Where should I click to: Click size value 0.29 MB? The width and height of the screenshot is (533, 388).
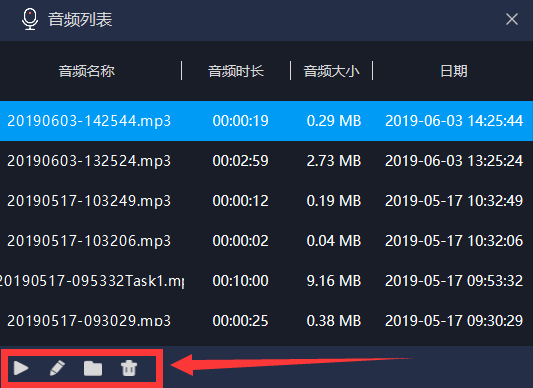[x=334, y=121]
